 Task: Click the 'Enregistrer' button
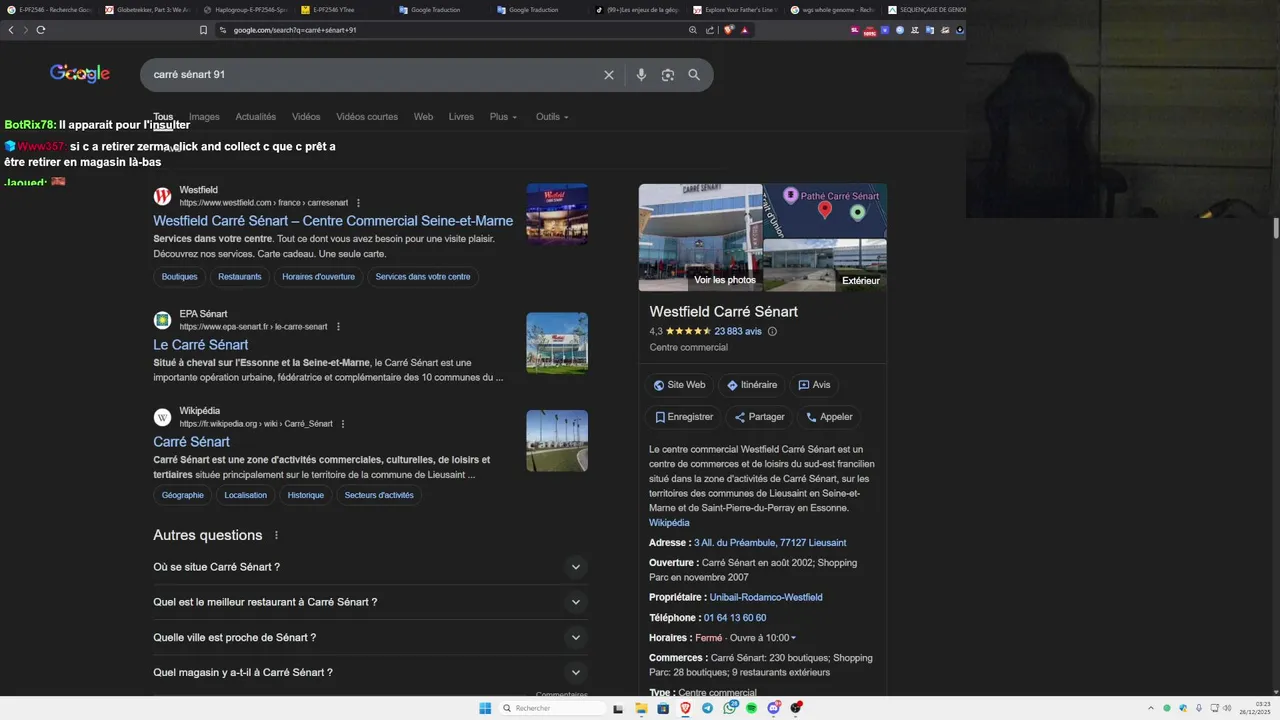click(x=684, y=417)
